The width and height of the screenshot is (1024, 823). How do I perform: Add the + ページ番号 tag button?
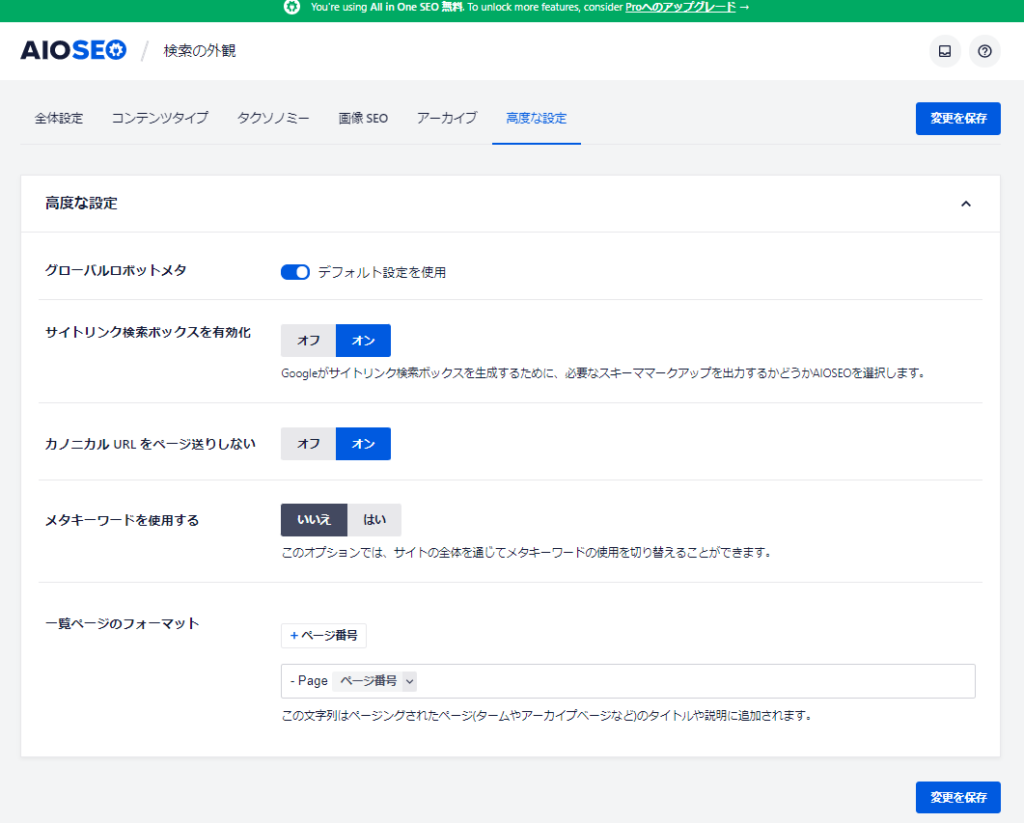(x=323, y=635)
